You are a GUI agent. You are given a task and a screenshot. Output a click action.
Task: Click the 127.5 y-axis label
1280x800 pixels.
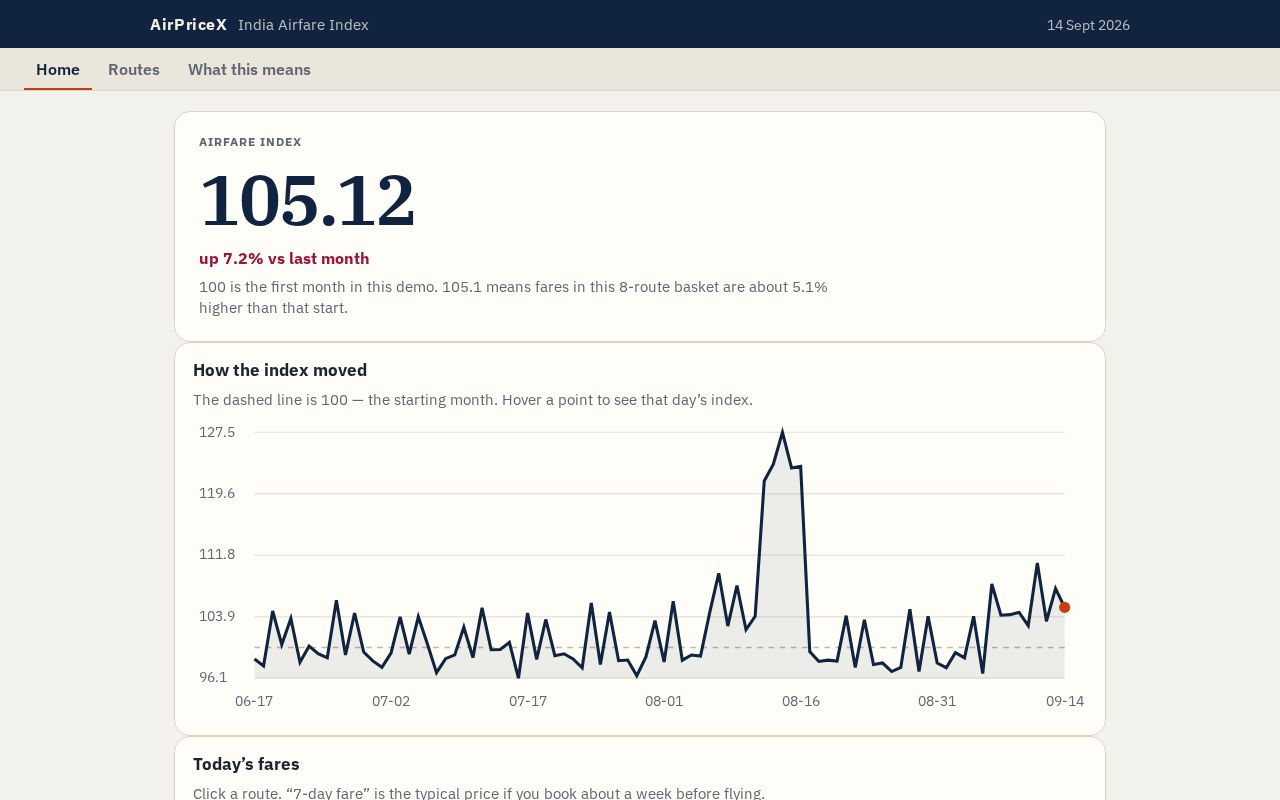(217, 432)
